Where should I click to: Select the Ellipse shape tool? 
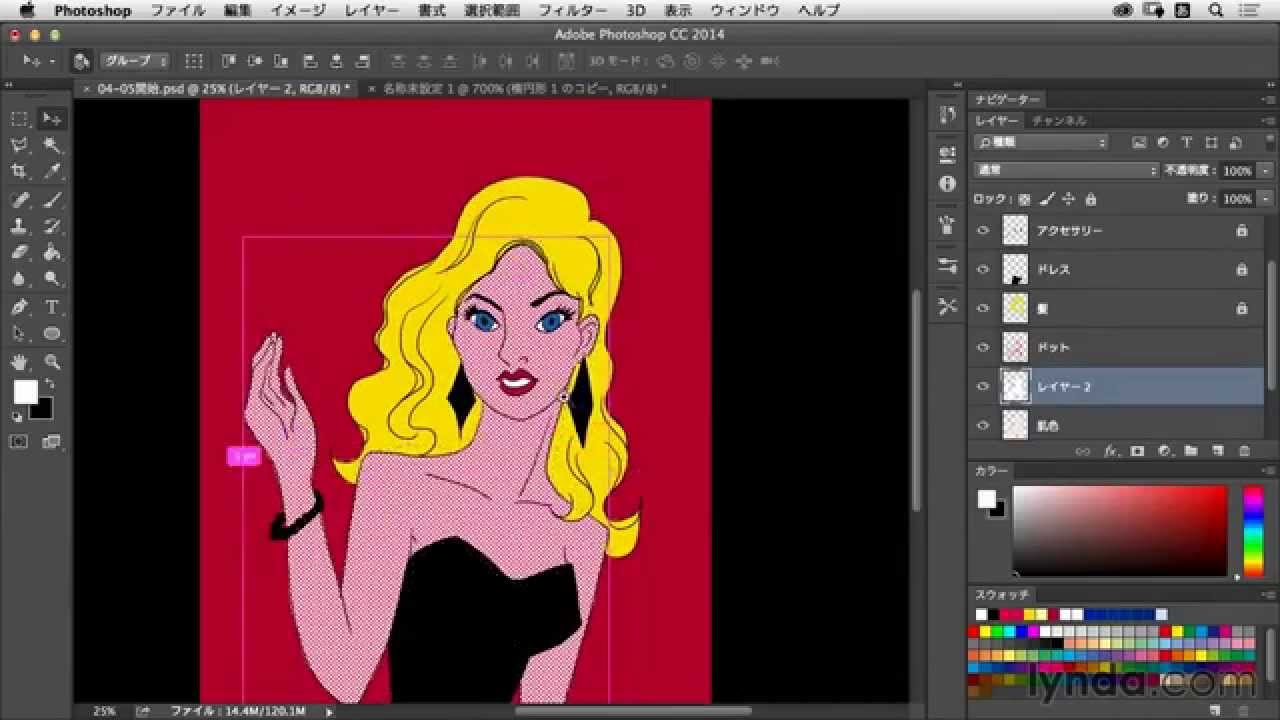click(x=52, y=334)
